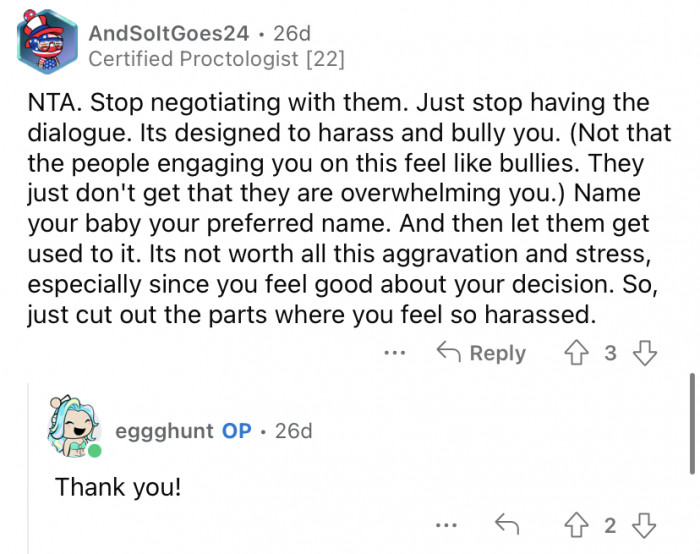Downvote eggghunt's Thank you reply

pyautogui.click(x=646, y=525)
